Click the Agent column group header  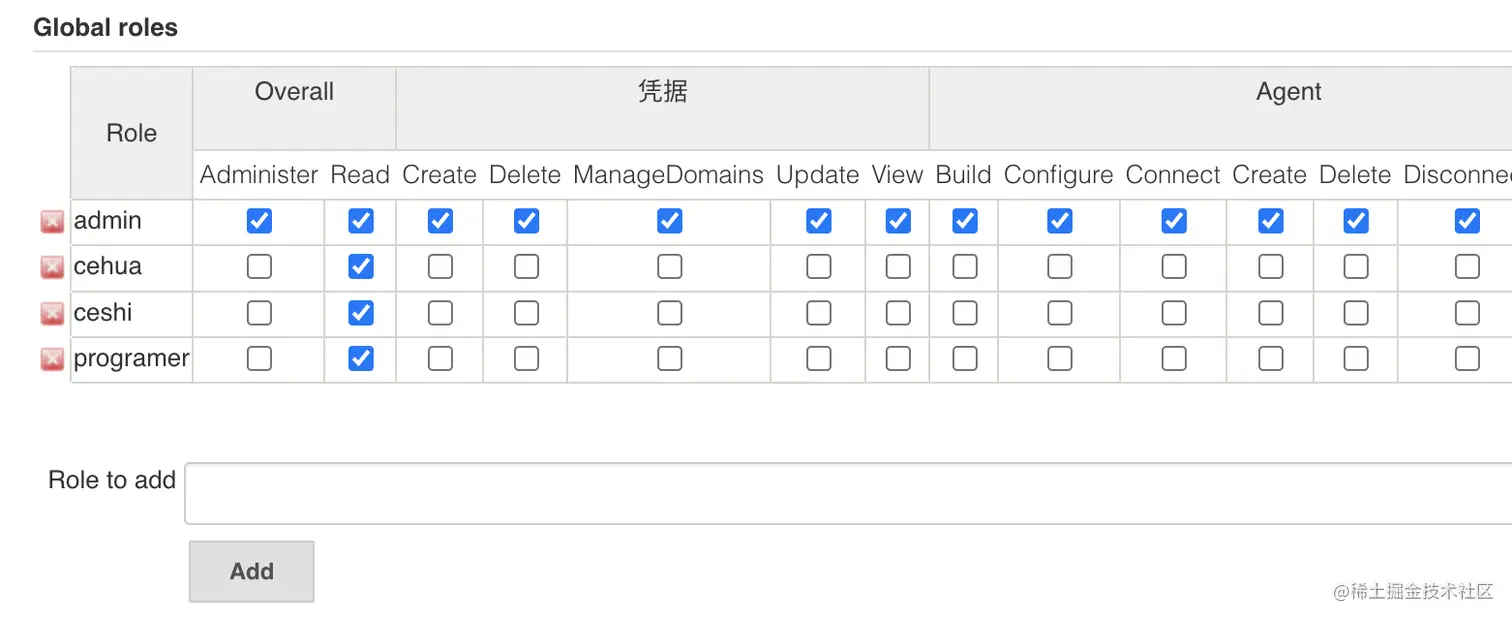[x=1288, y=92]
